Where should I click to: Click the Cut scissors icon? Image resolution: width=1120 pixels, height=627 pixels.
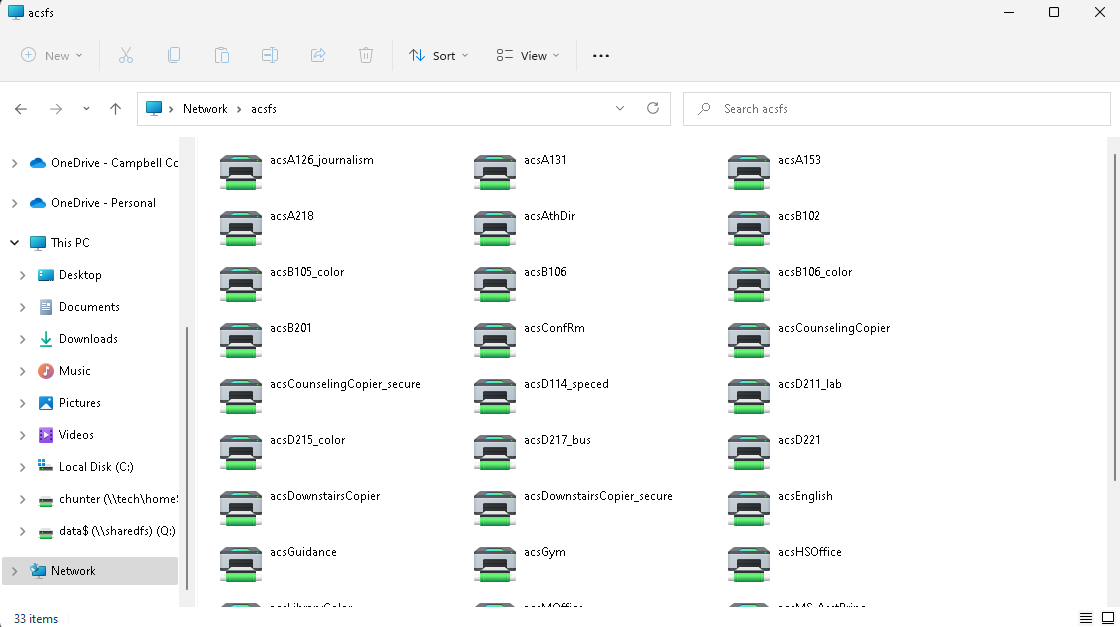[126, 55]
